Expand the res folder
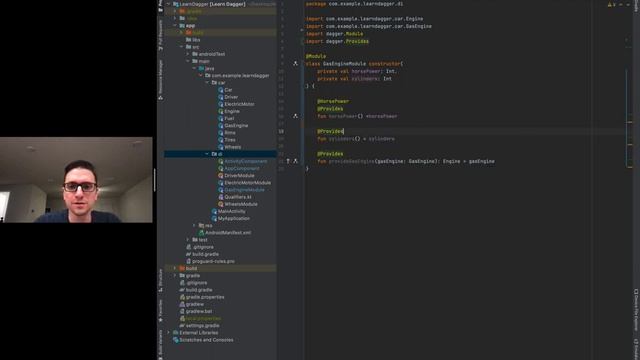Screen dimensions: 640x360 click(194, 226)
